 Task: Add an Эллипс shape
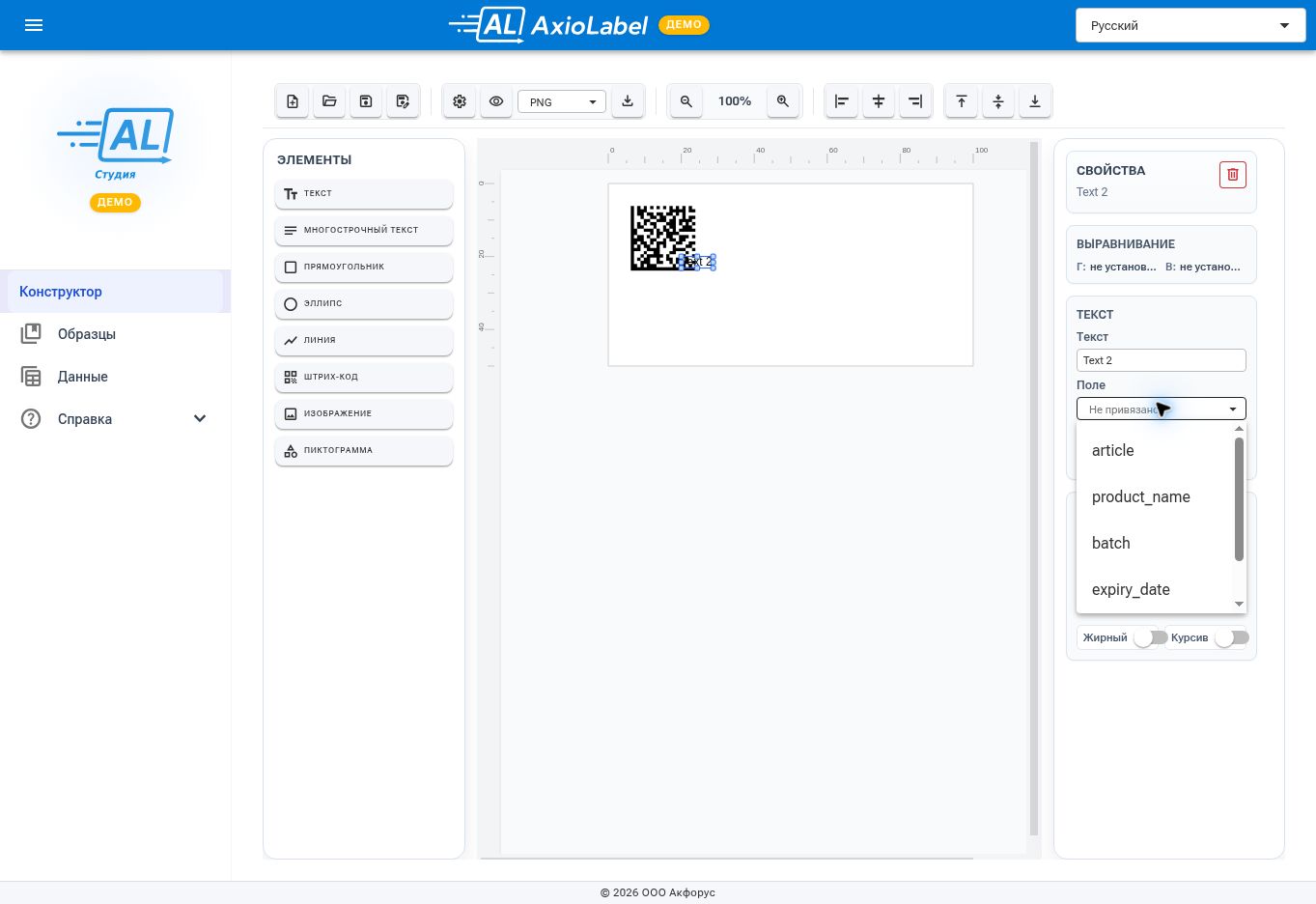tap(364, 303)
